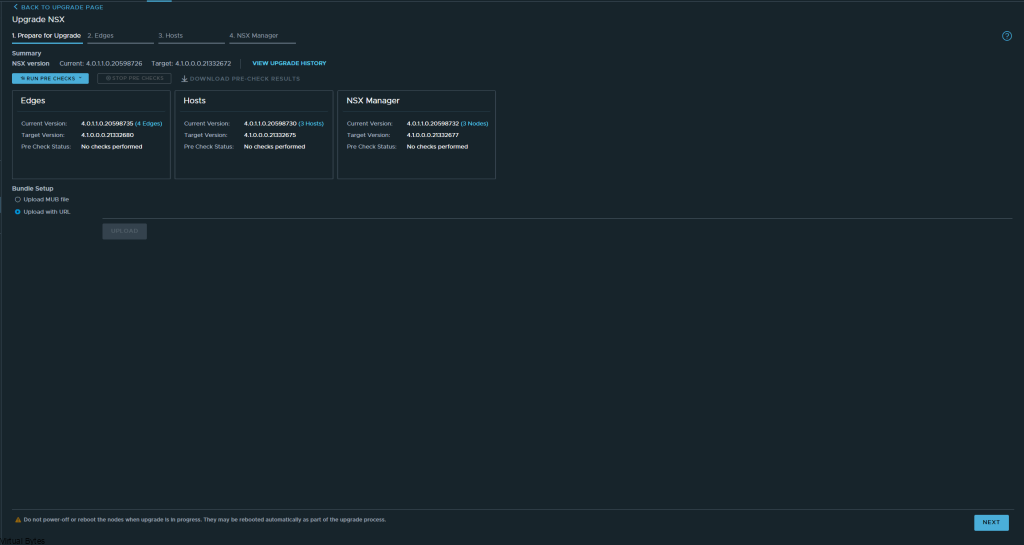Click NSX Manager target version 4.1.0.0.0.21332677

click(432, 135)
